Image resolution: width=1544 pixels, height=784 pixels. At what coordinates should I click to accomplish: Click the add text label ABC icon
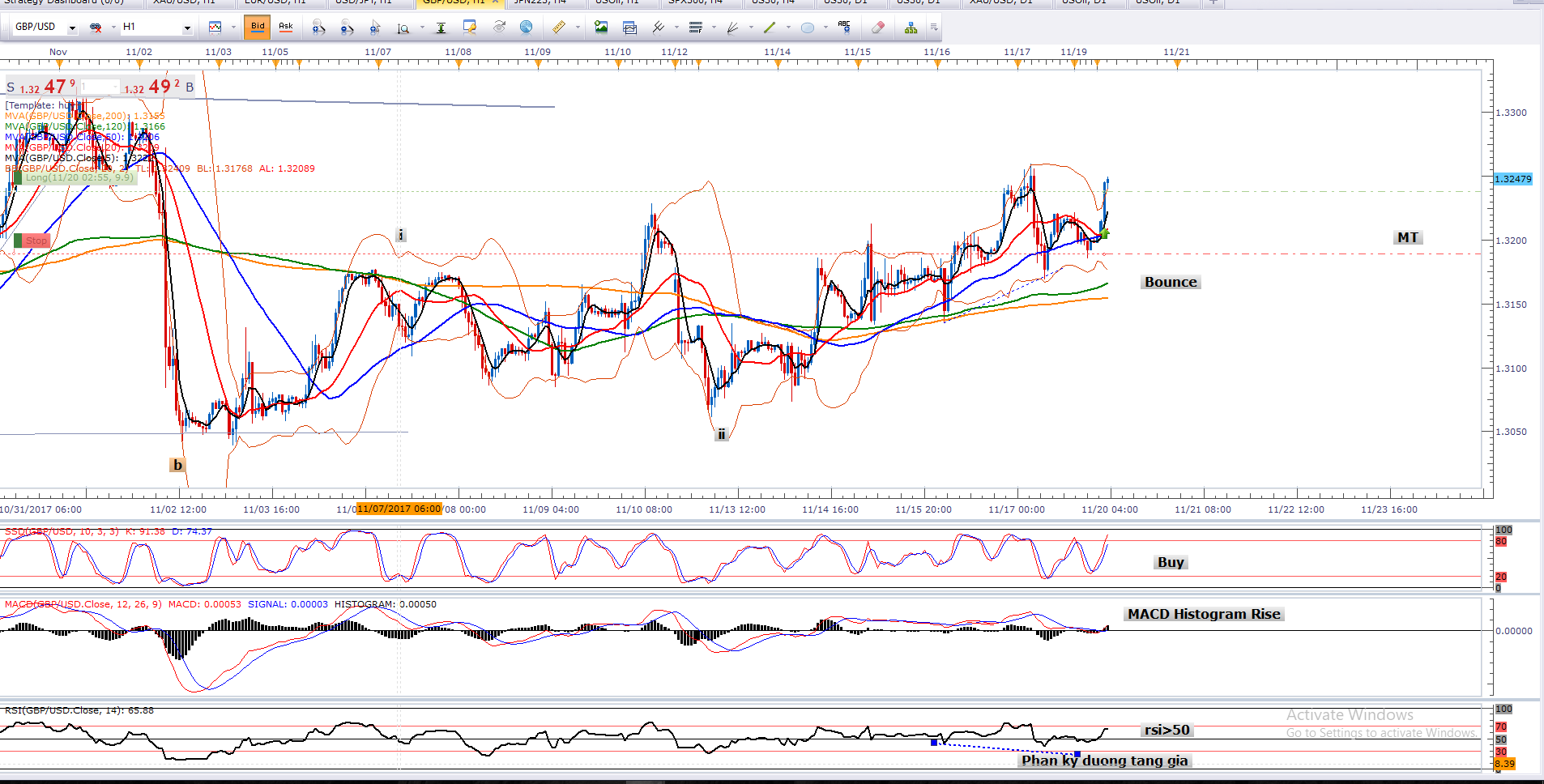tap(844, 28)
